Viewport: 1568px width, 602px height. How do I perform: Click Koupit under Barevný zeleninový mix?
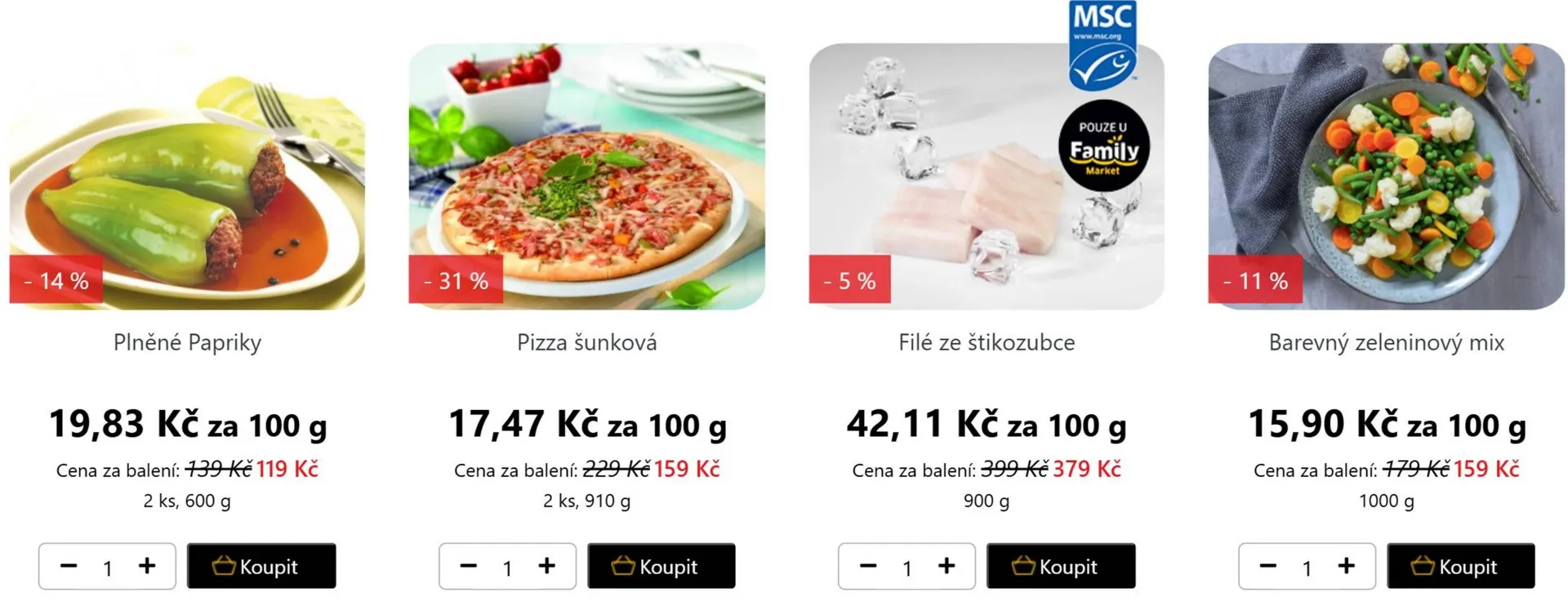point(1460,566)
